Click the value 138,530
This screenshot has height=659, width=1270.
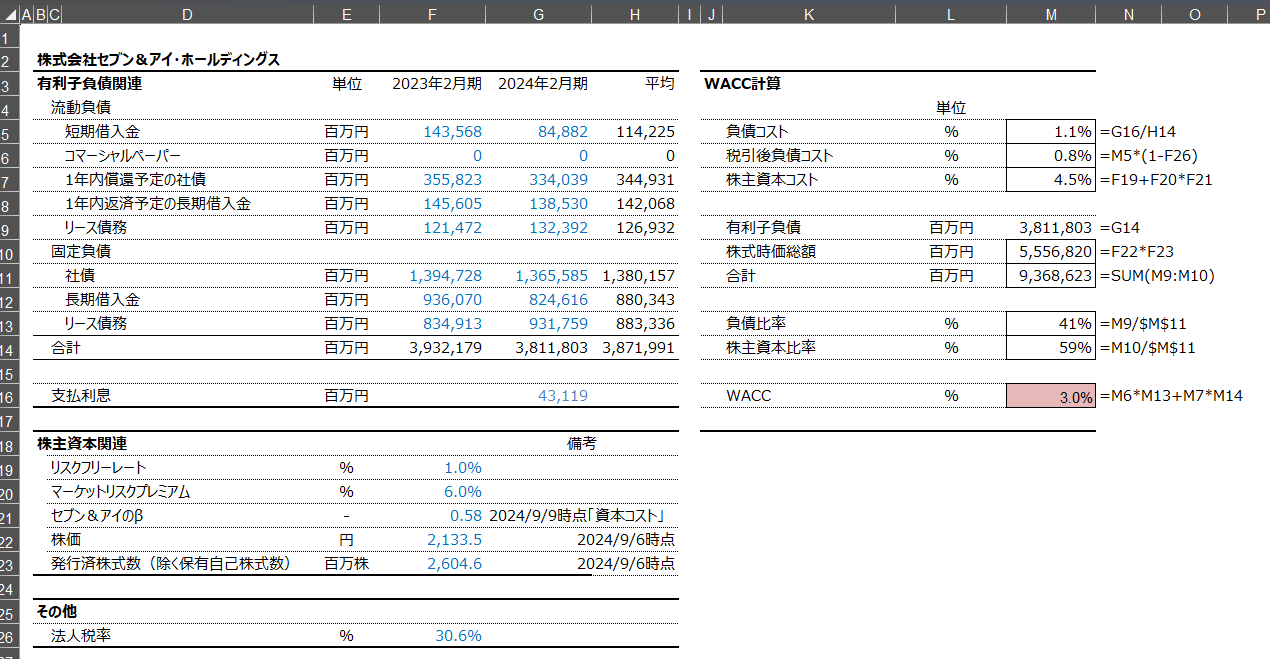click(559, 204)
